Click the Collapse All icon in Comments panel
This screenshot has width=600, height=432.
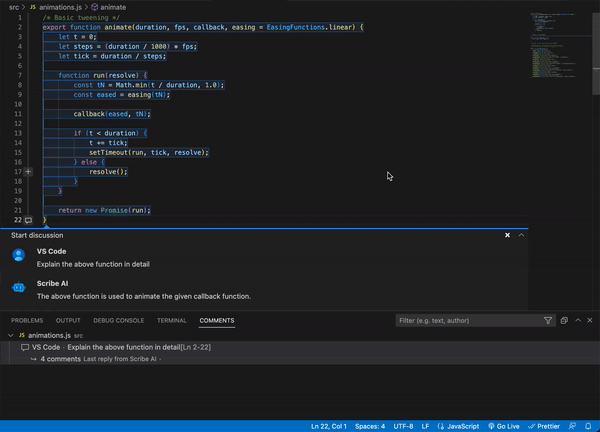coord(564,321)
